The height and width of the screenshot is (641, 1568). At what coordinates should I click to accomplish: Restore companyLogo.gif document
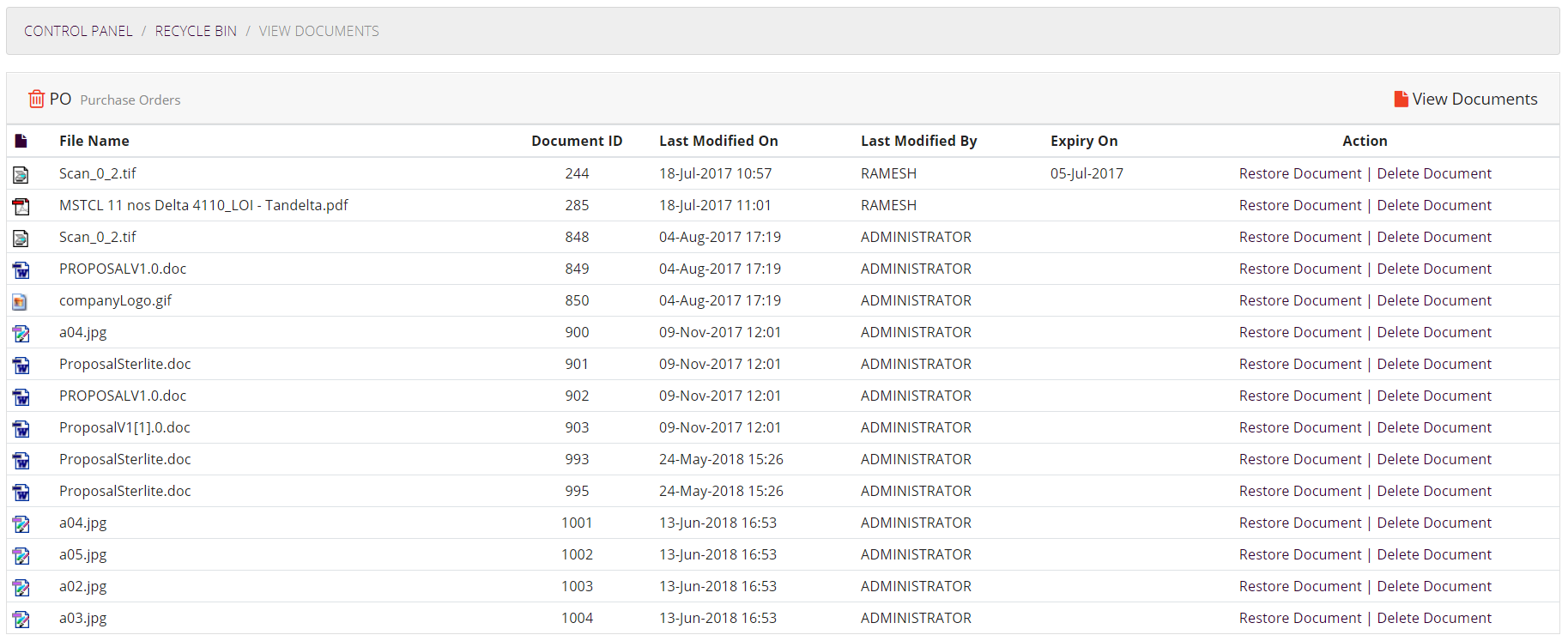click(1300, 300)
